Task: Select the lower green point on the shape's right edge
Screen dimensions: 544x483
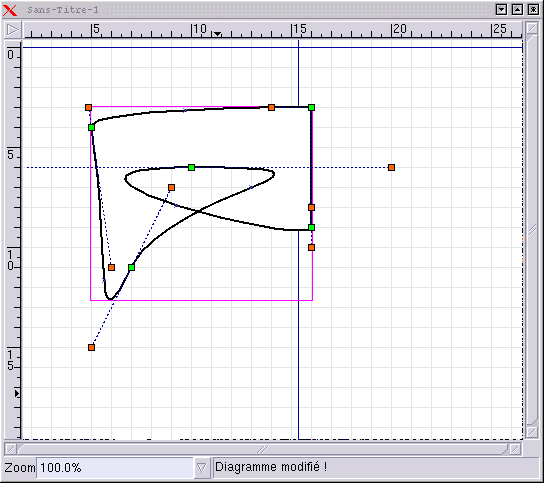Action: (312, 228)
